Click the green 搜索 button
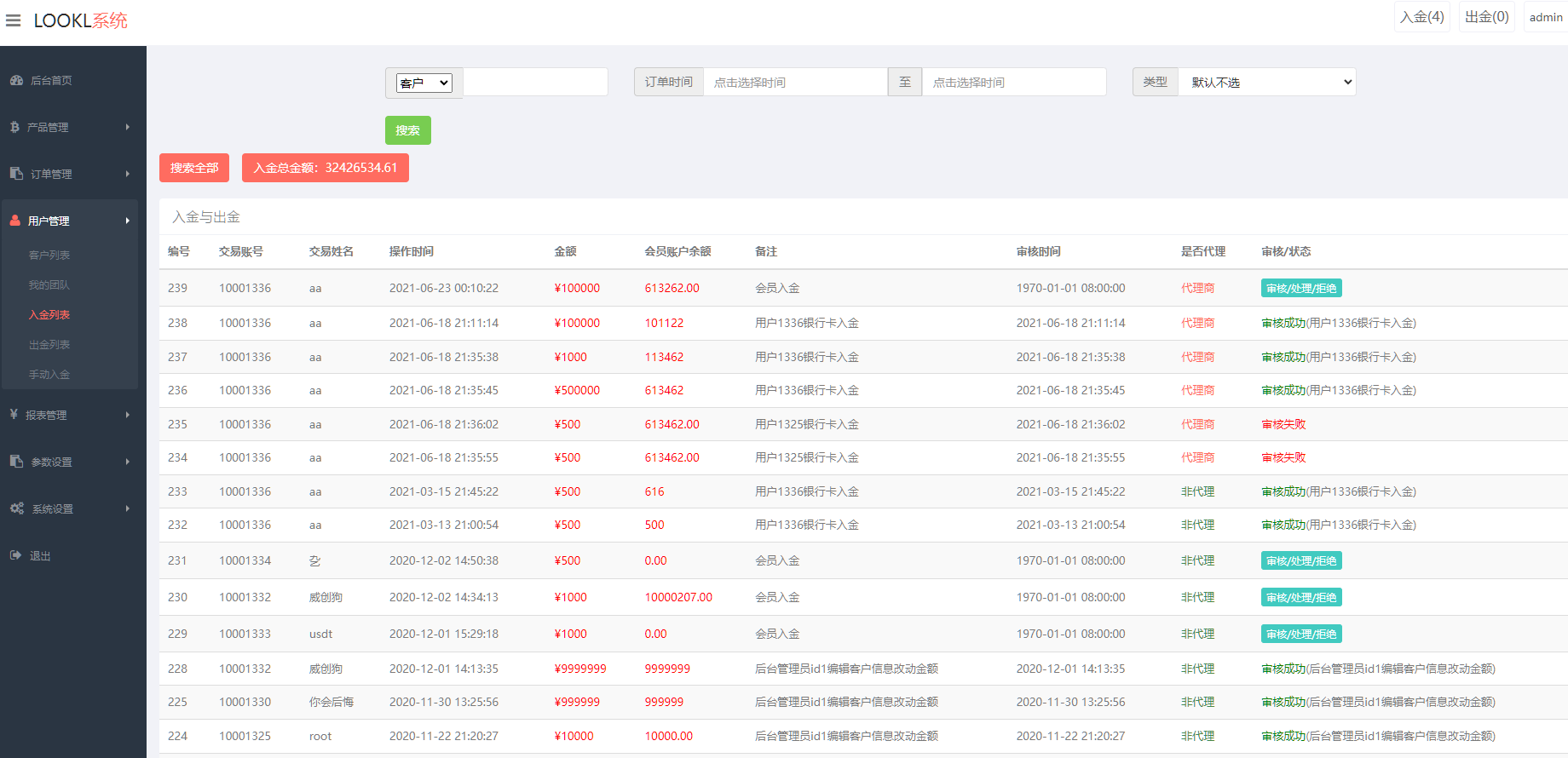The image size is (1568, 758). (x=407, y=130)
